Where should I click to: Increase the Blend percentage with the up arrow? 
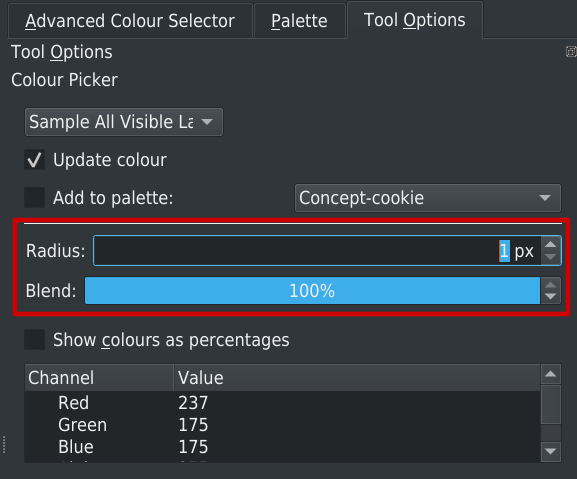click(551, 284)
